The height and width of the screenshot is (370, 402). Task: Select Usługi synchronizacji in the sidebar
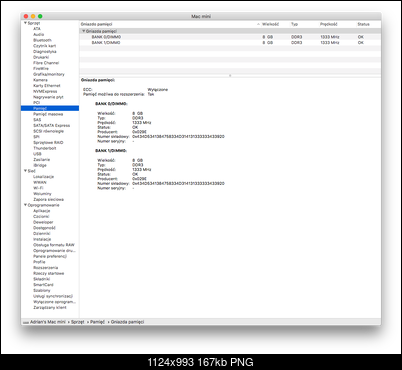click(53, 296)
